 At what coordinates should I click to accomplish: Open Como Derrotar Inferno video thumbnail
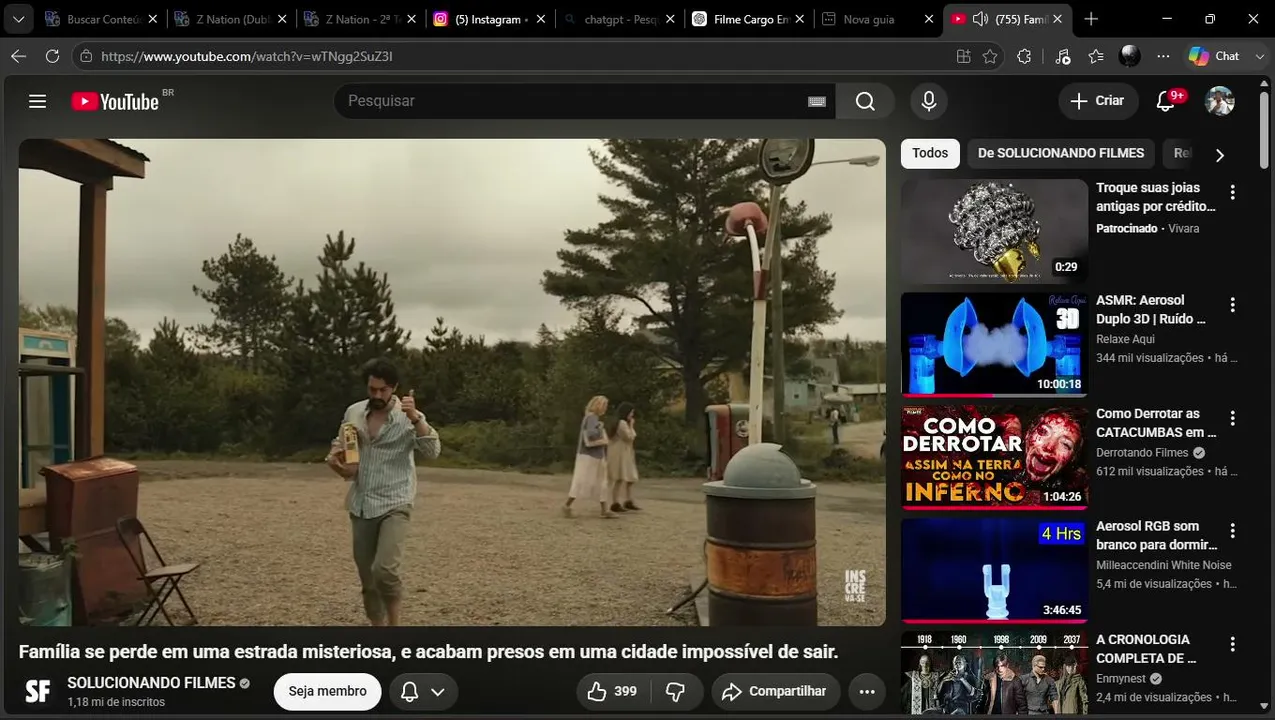point(994,457)
